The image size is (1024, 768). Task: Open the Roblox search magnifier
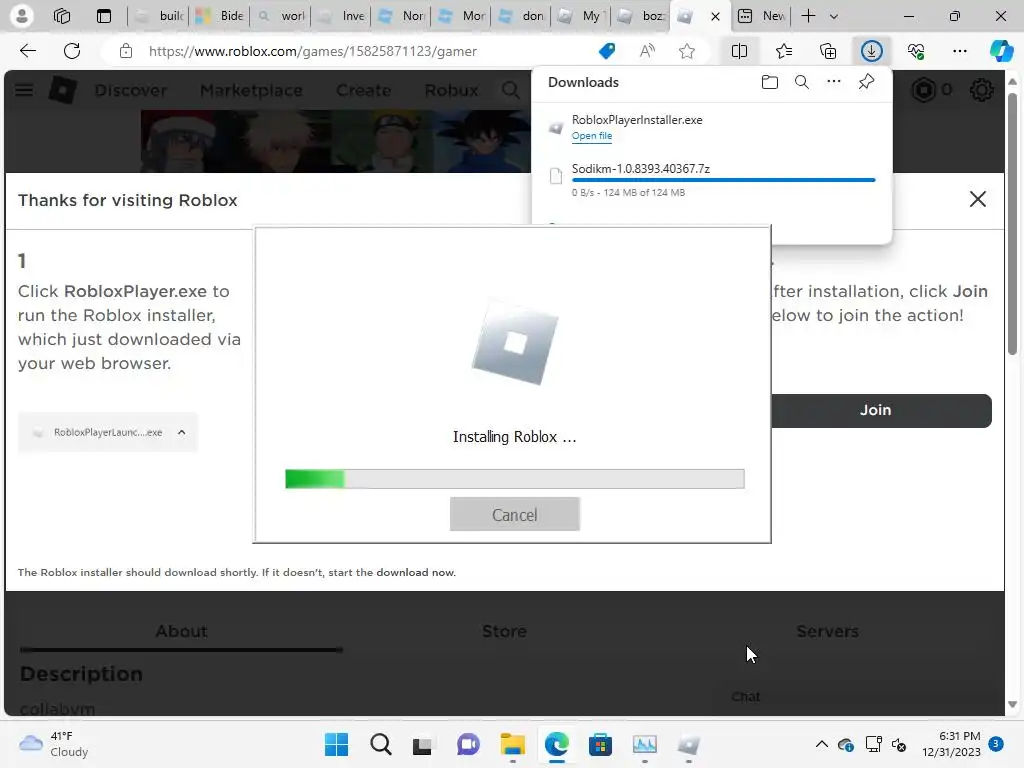tap(511, 90)
